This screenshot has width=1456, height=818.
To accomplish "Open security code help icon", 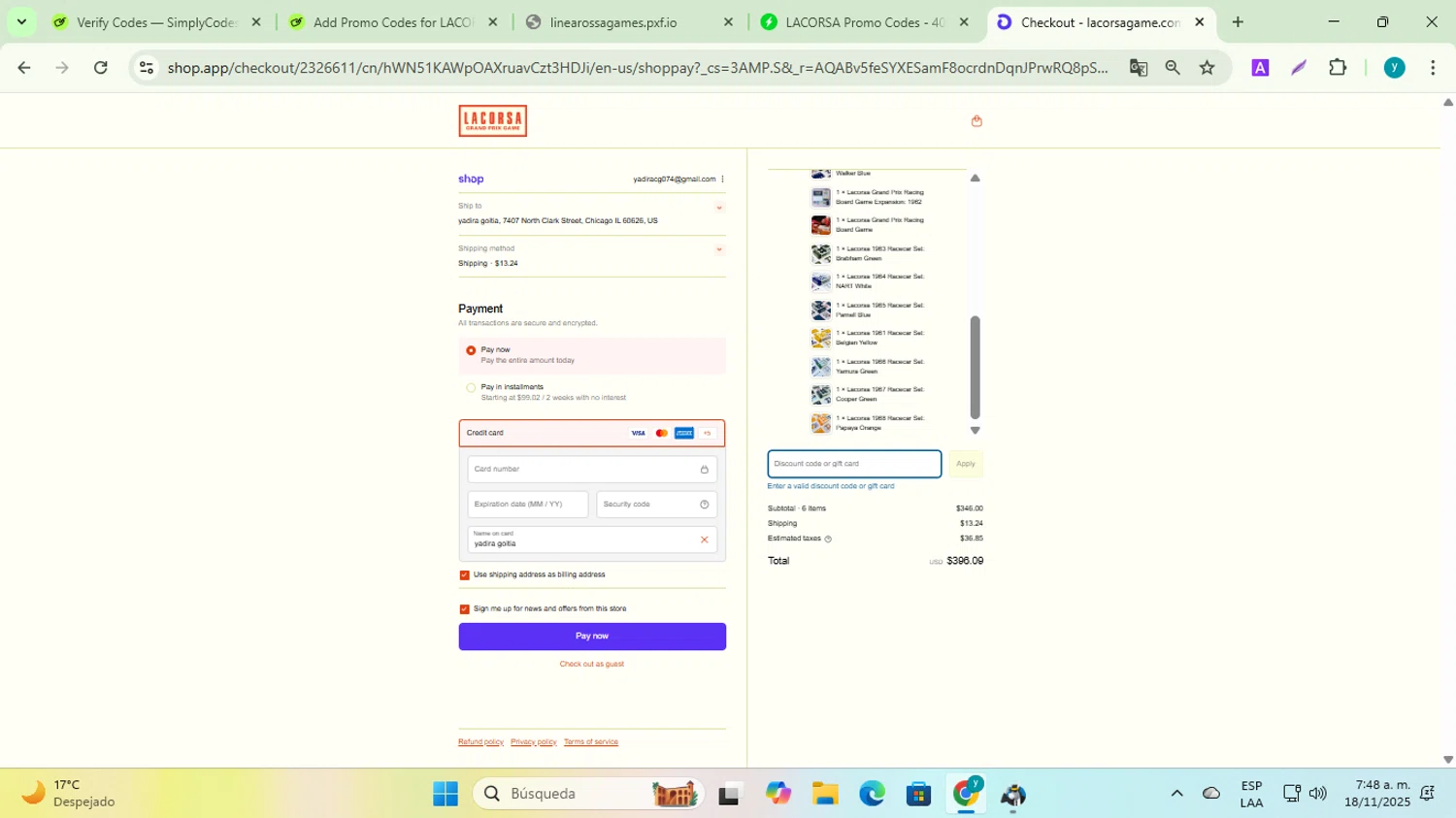I will pyautogui.click(x=705, y=505).
